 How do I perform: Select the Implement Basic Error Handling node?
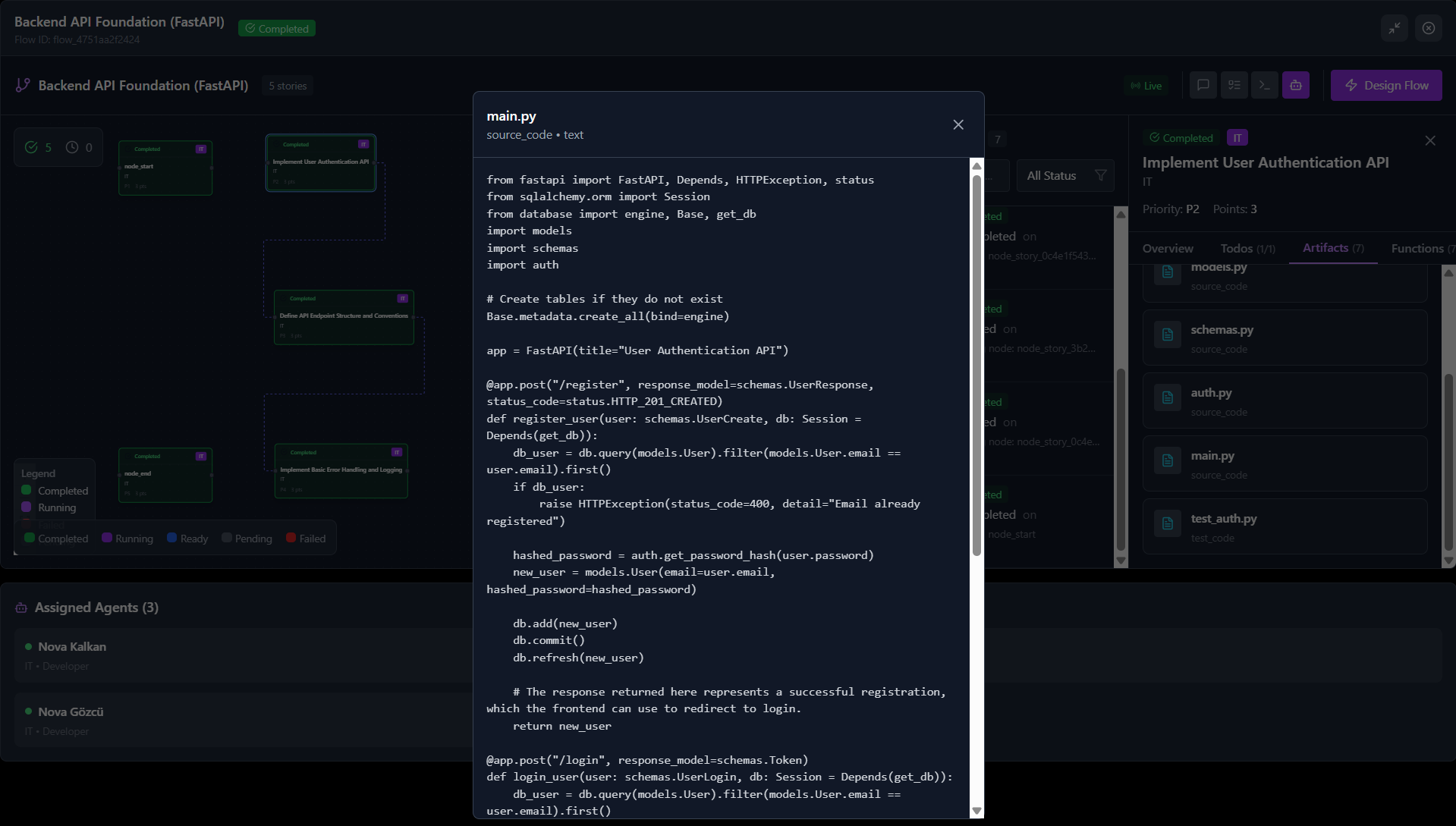pyautogui.click(x=341, y=471)
